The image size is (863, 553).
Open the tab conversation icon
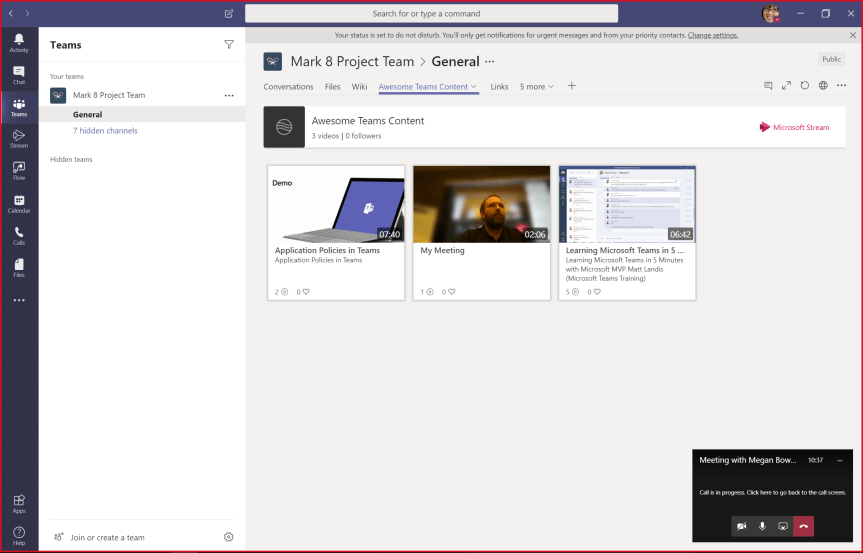(768, 86)
